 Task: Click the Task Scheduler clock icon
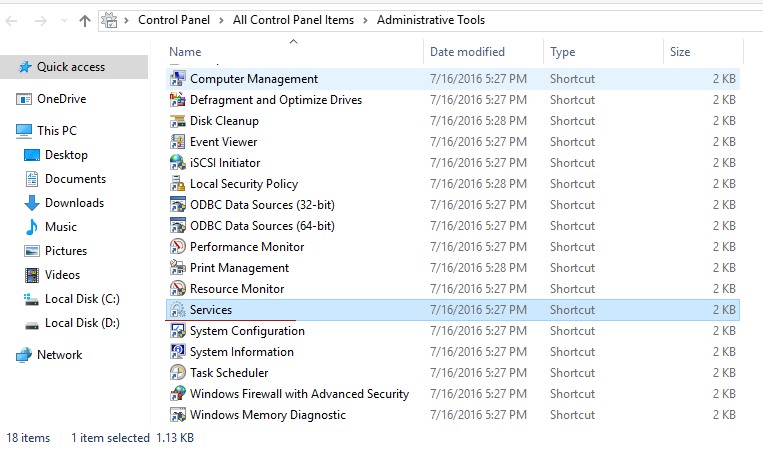coord(178,373)
